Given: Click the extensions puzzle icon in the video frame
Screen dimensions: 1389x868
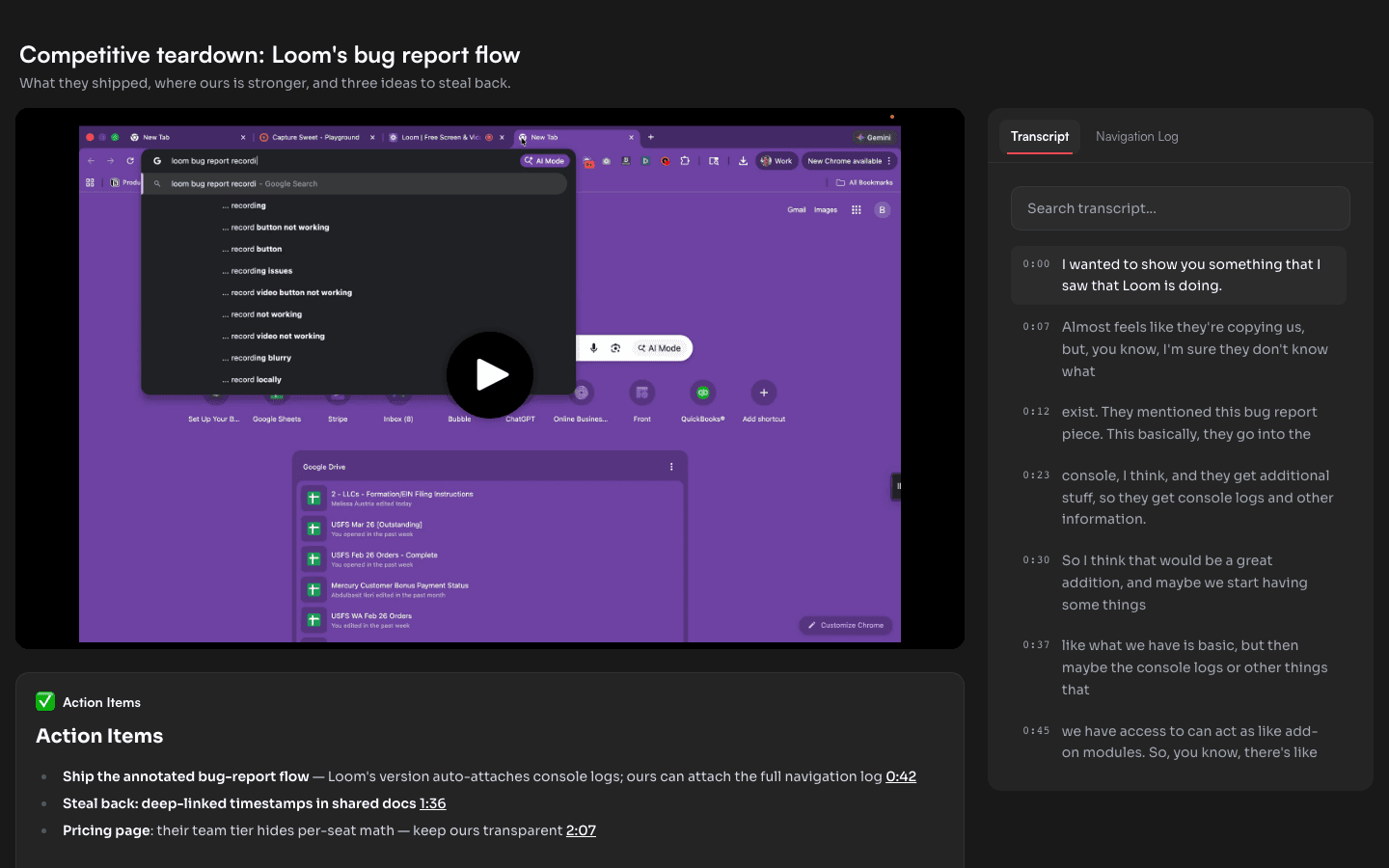Looking at the screenshot, I should (685, 161).
